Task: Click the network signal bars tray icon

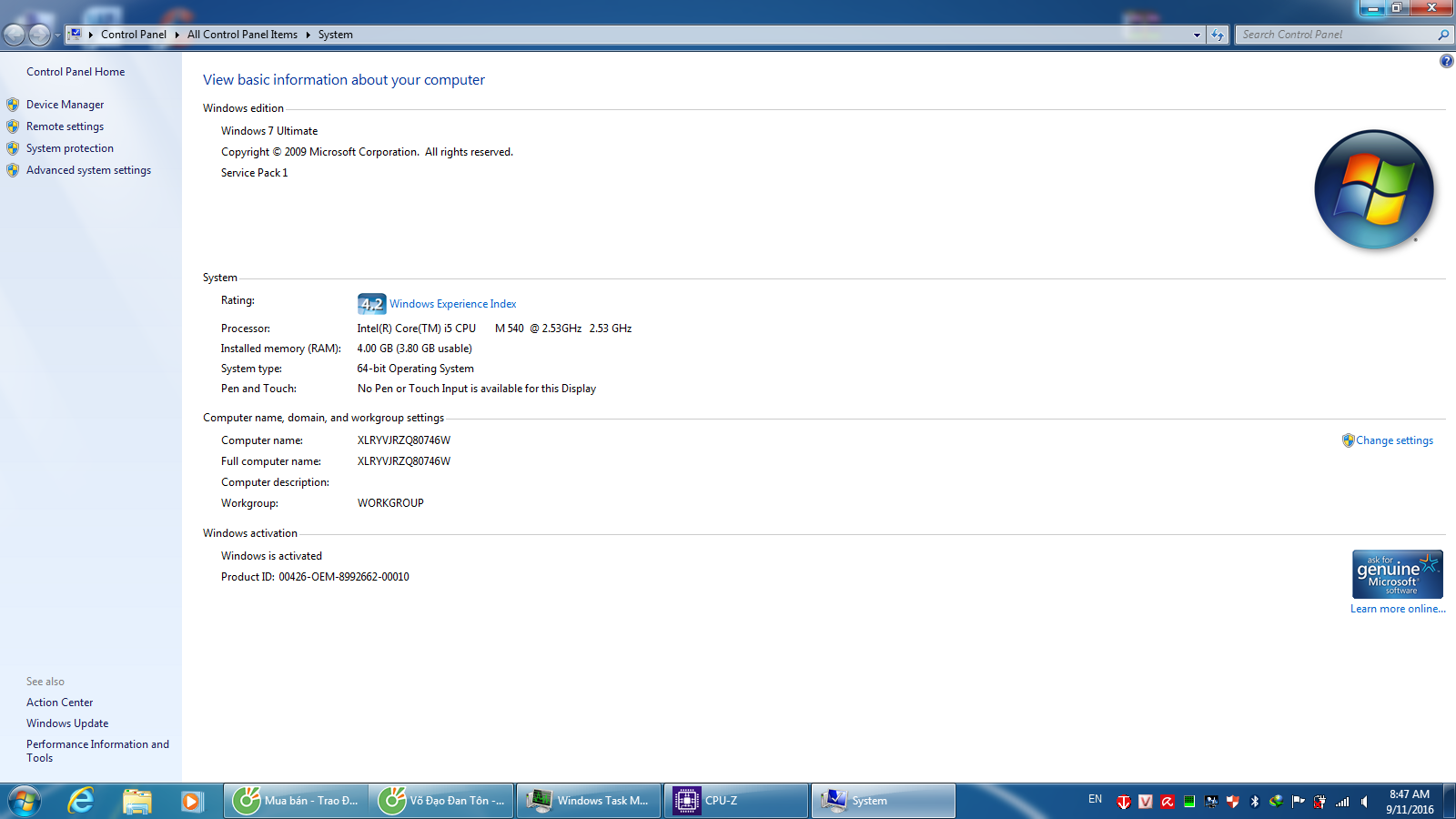Action: point(1342,802)
